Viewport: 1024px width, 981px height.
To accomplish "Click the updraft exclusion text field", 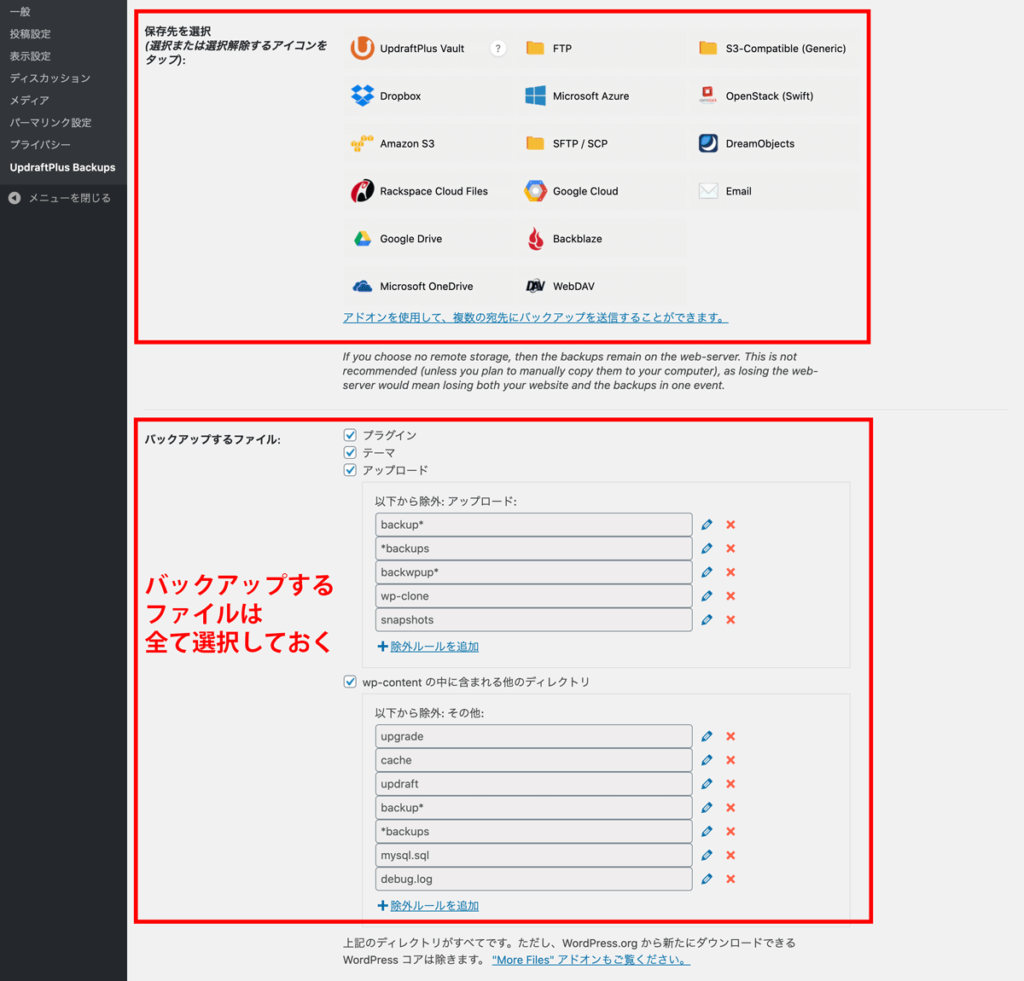I will [x=534, y=784].
